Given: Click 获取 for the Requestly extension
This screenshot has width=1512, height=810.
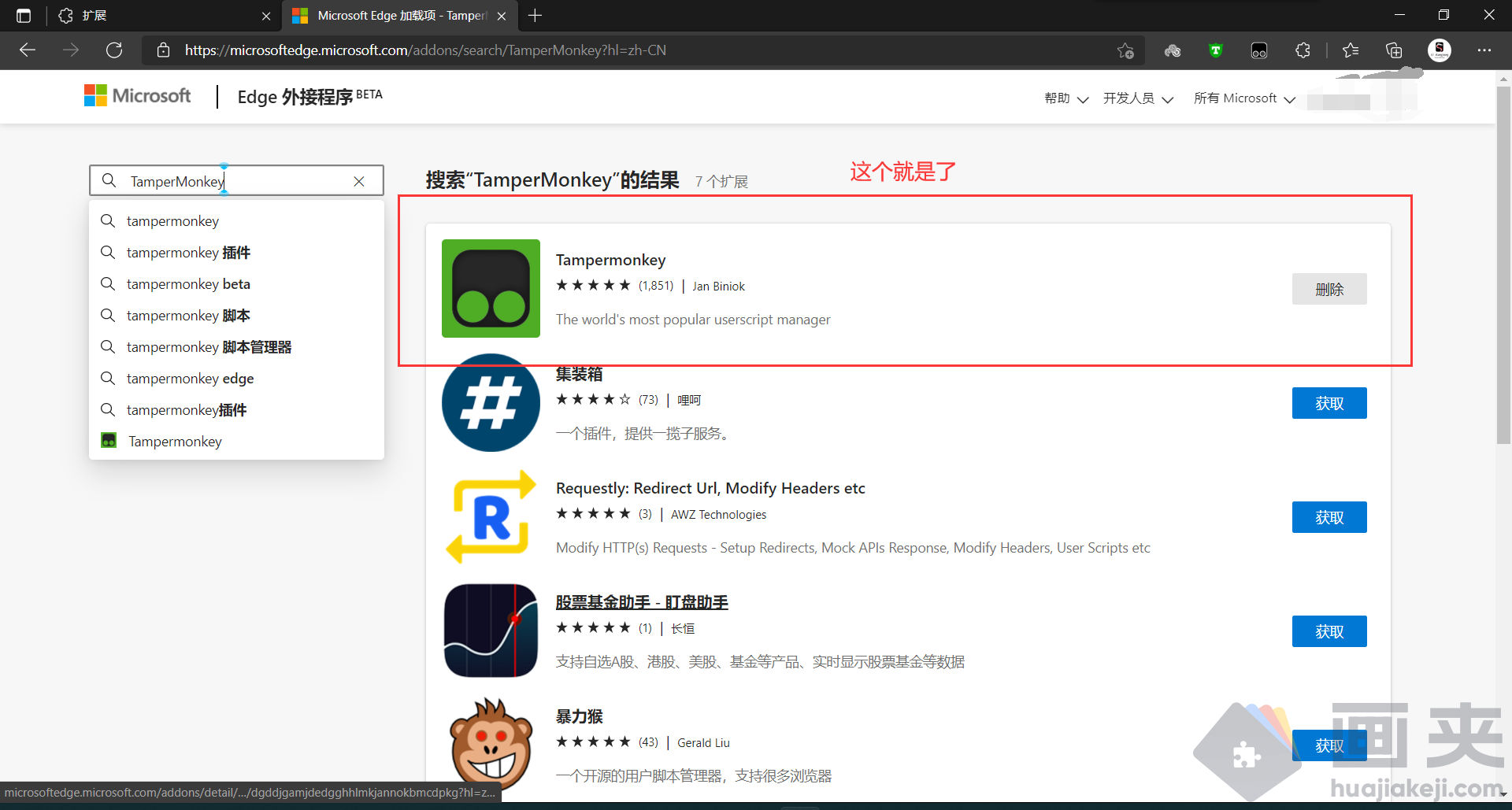Looking at the screenshot, I should (x=1329, y=516).
